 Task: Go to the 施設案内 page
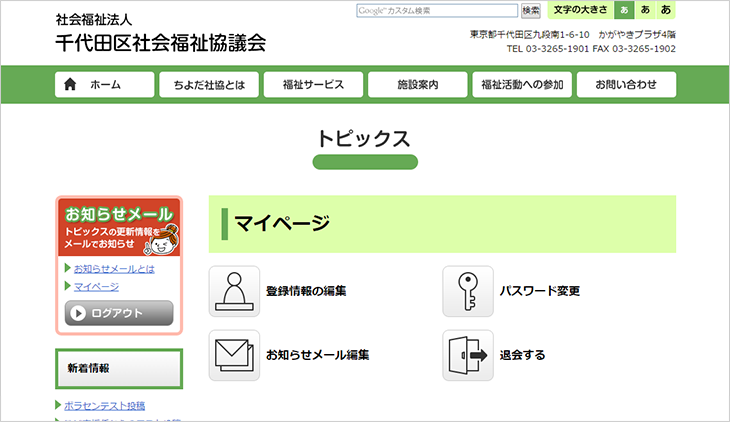[417, 85]
